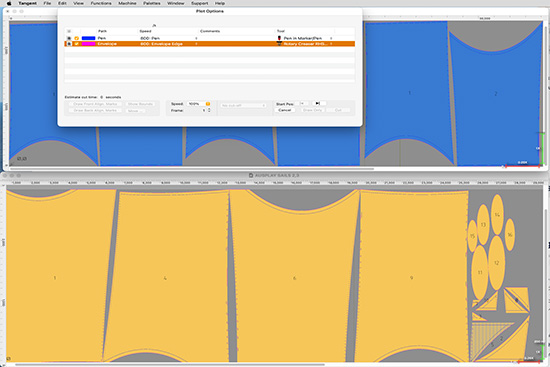Select oval panel 14 in lower layout
Viewport: 550px width, 367px height.
(x=497, y=214)
